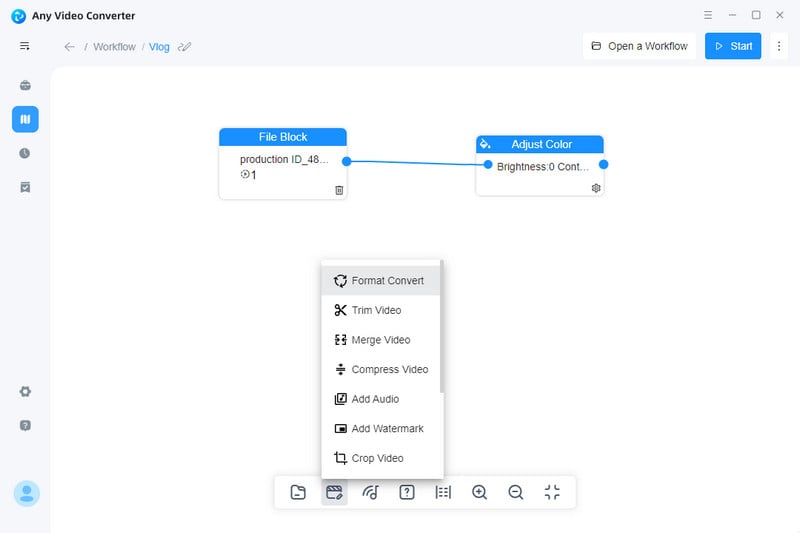The image size is (800, 533).
Task: Select the Workflow sidebar icon
Action: (x=25, y=119)
